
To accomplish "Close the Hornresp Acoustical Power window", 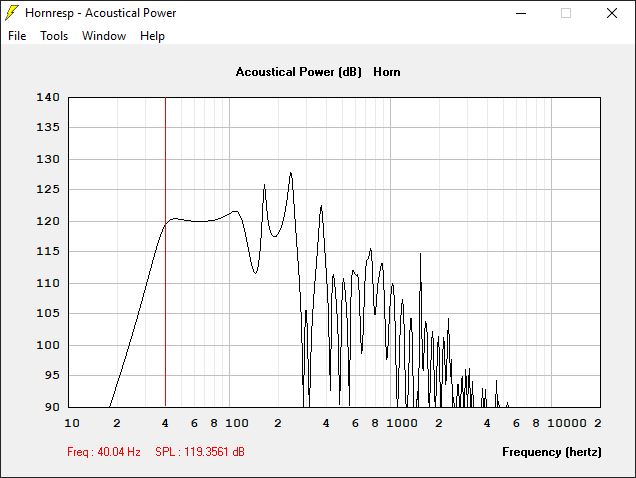I will click(612, 13).
